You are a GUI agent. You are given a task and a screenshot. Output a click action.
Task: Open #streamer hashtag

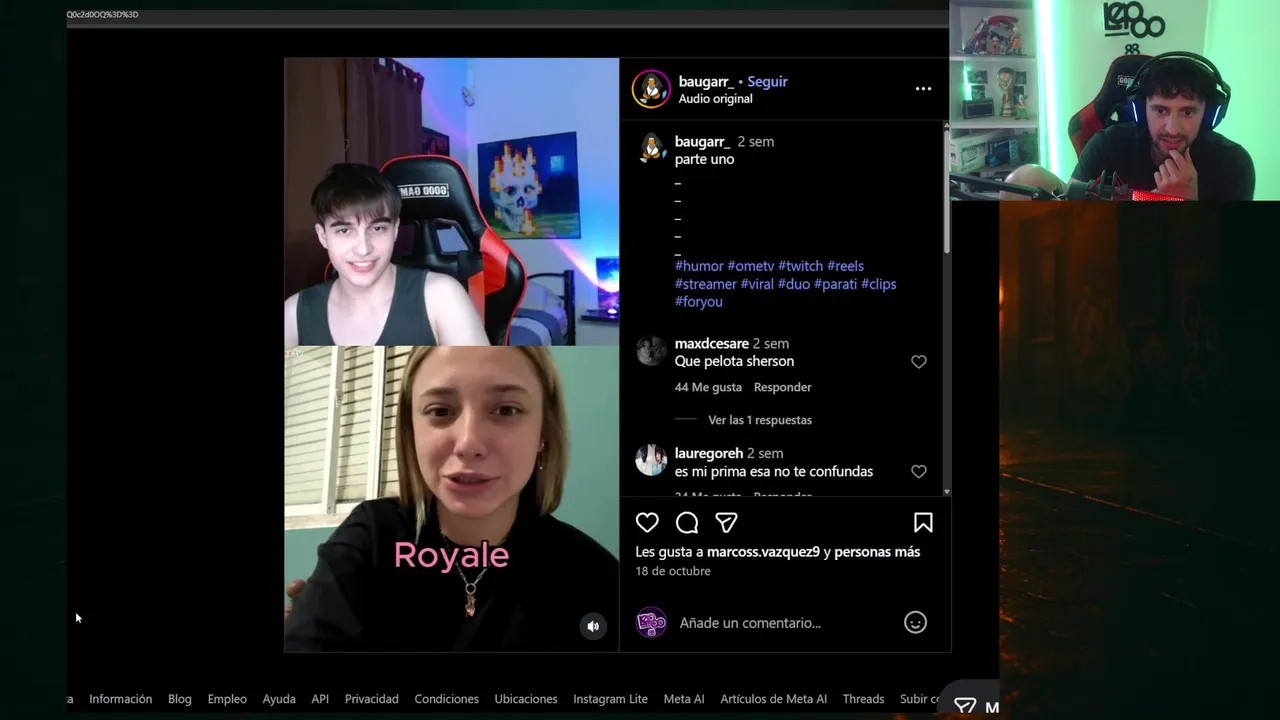[706, 284]
